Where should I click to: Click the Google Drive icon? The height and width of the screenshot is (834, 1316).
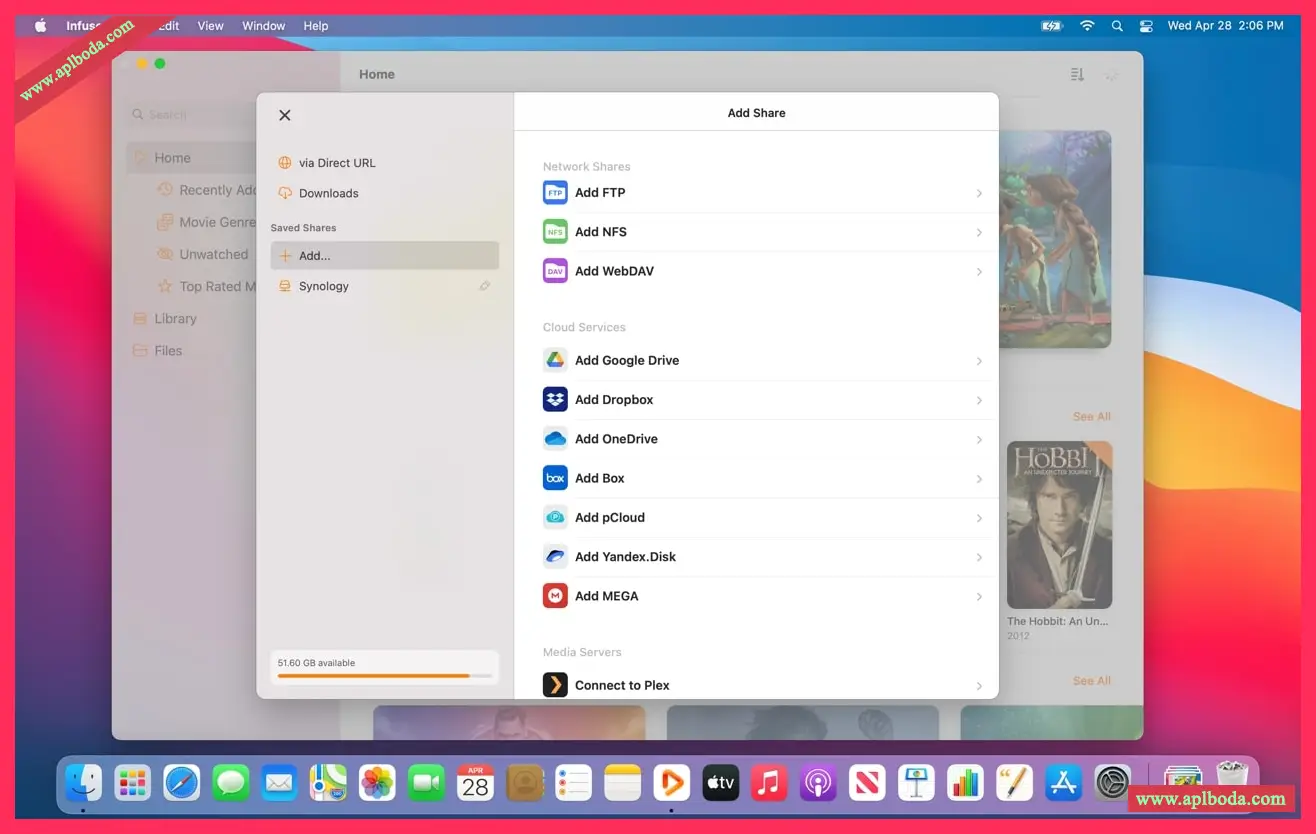click(x=555, y=360)
